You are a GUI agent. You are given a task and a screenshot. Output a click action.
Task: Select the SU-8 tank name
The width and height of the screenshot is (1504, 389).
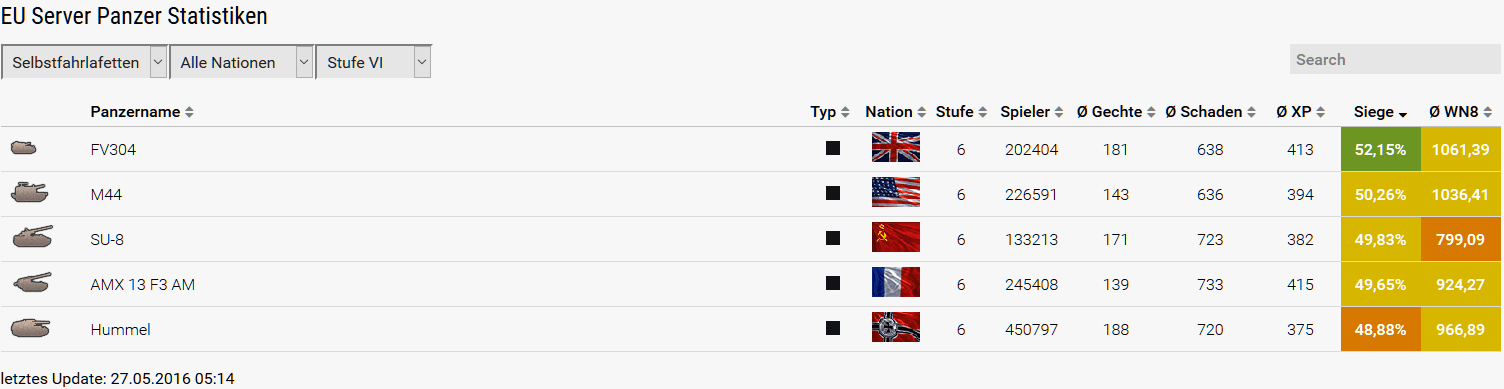pyautogui.click(x=107, y=240)
